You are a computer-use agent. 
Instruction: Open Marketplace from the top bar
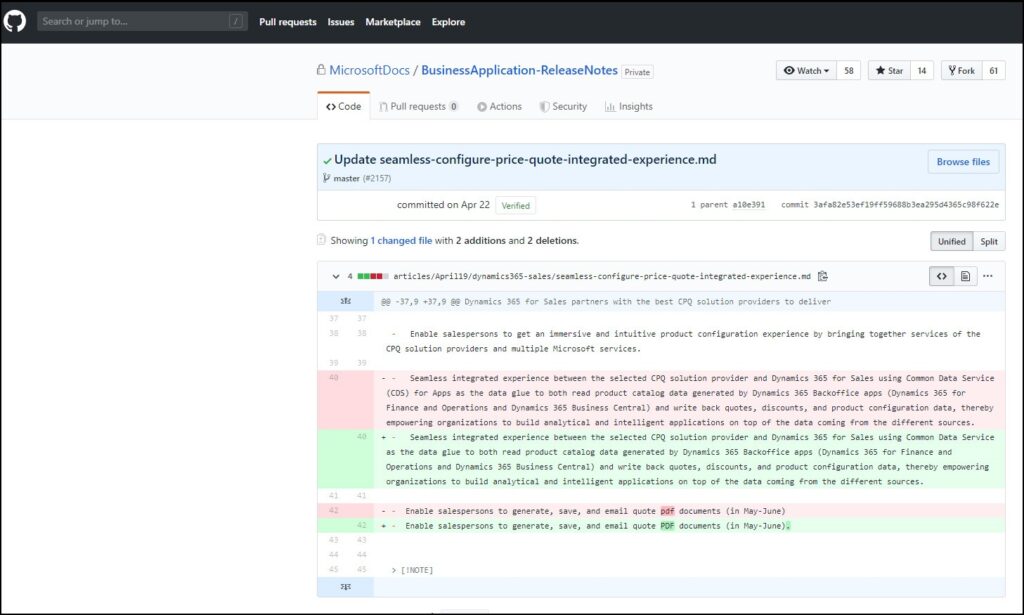392,21
